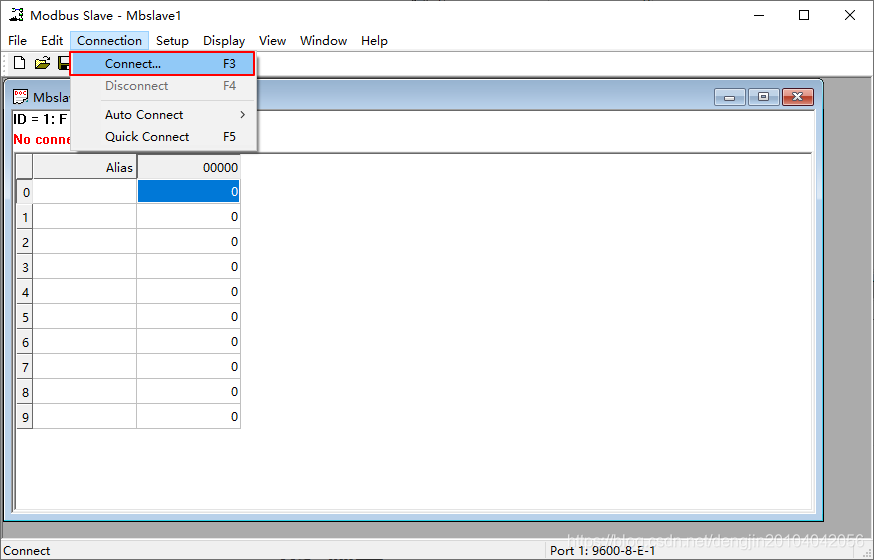Click the Open file folder icon

pyautogui.click(x=42, y=63)
